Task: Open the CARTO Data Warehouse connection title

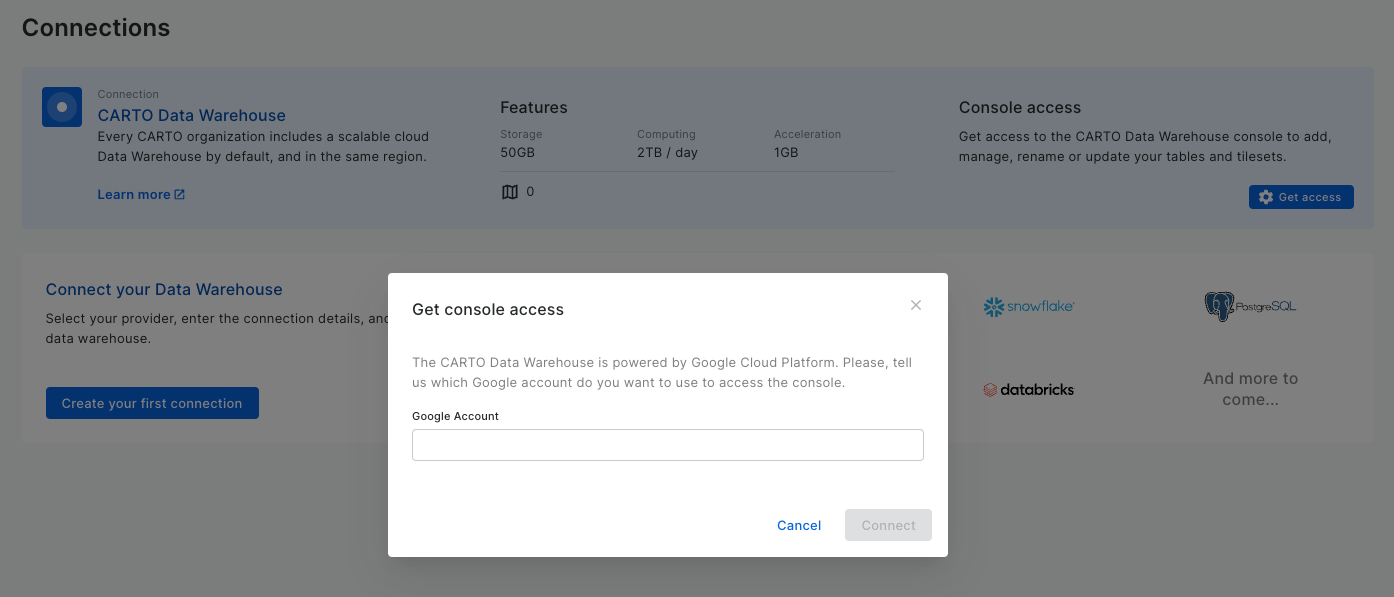Action: click(191, 115)
